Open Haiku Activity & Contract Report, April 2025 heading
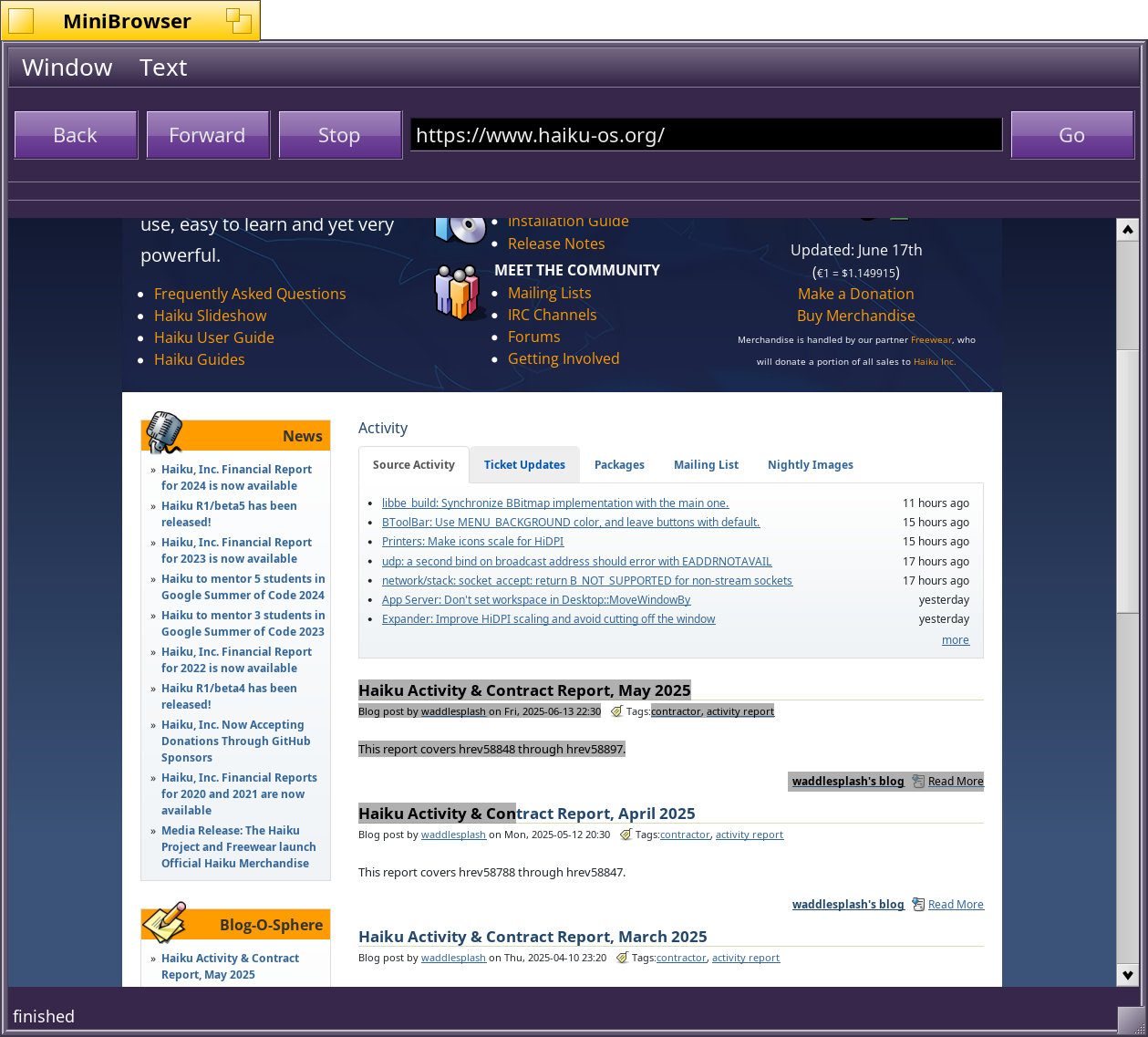Image resolution: width=1148 pixels, height=1037 pixels. coord(527,814)
